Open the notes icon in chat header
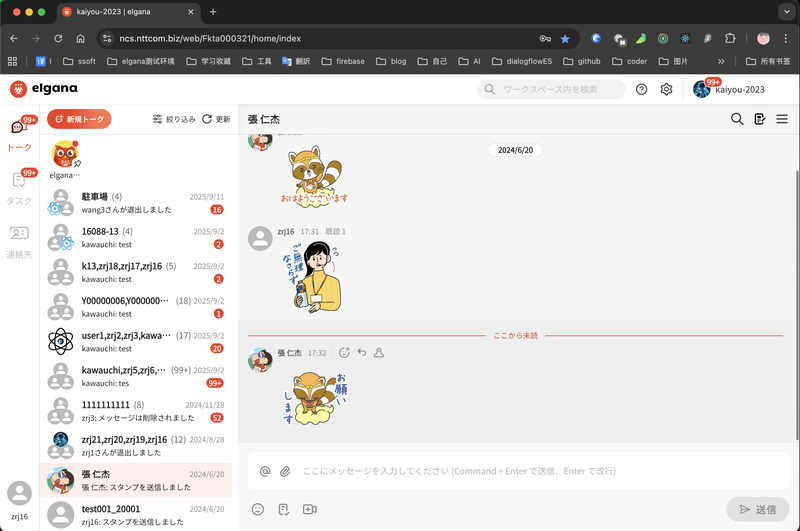 (760, 119)
